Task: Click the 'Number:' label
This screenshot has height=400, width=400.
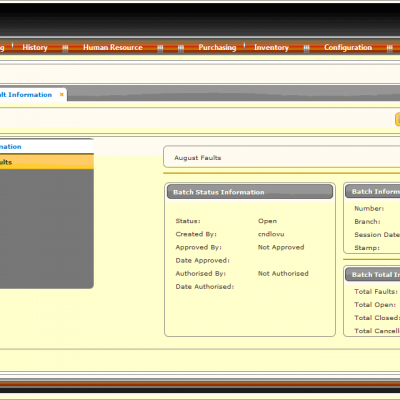Action: point(369,208)
